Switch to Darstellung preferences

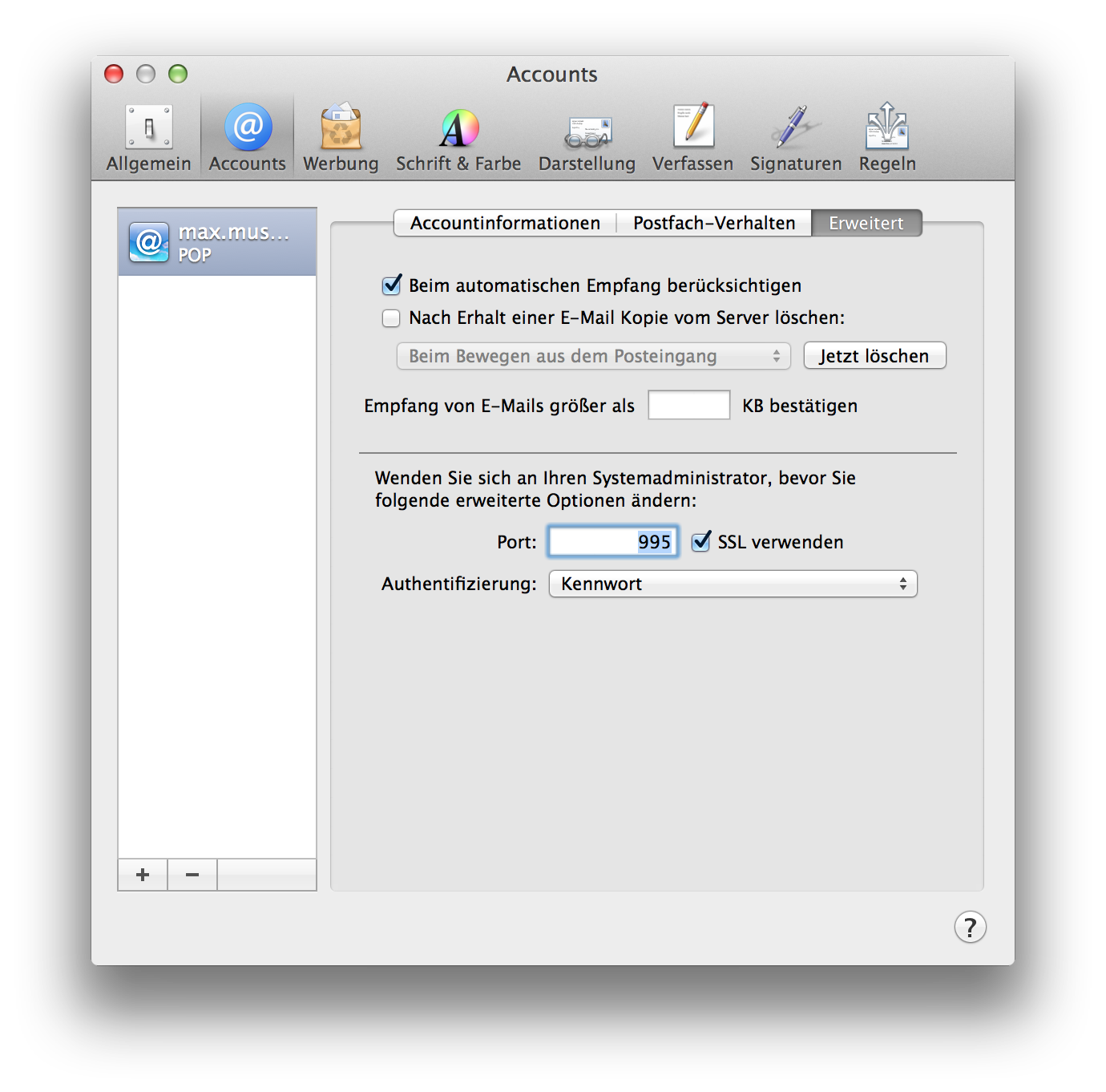587,138
